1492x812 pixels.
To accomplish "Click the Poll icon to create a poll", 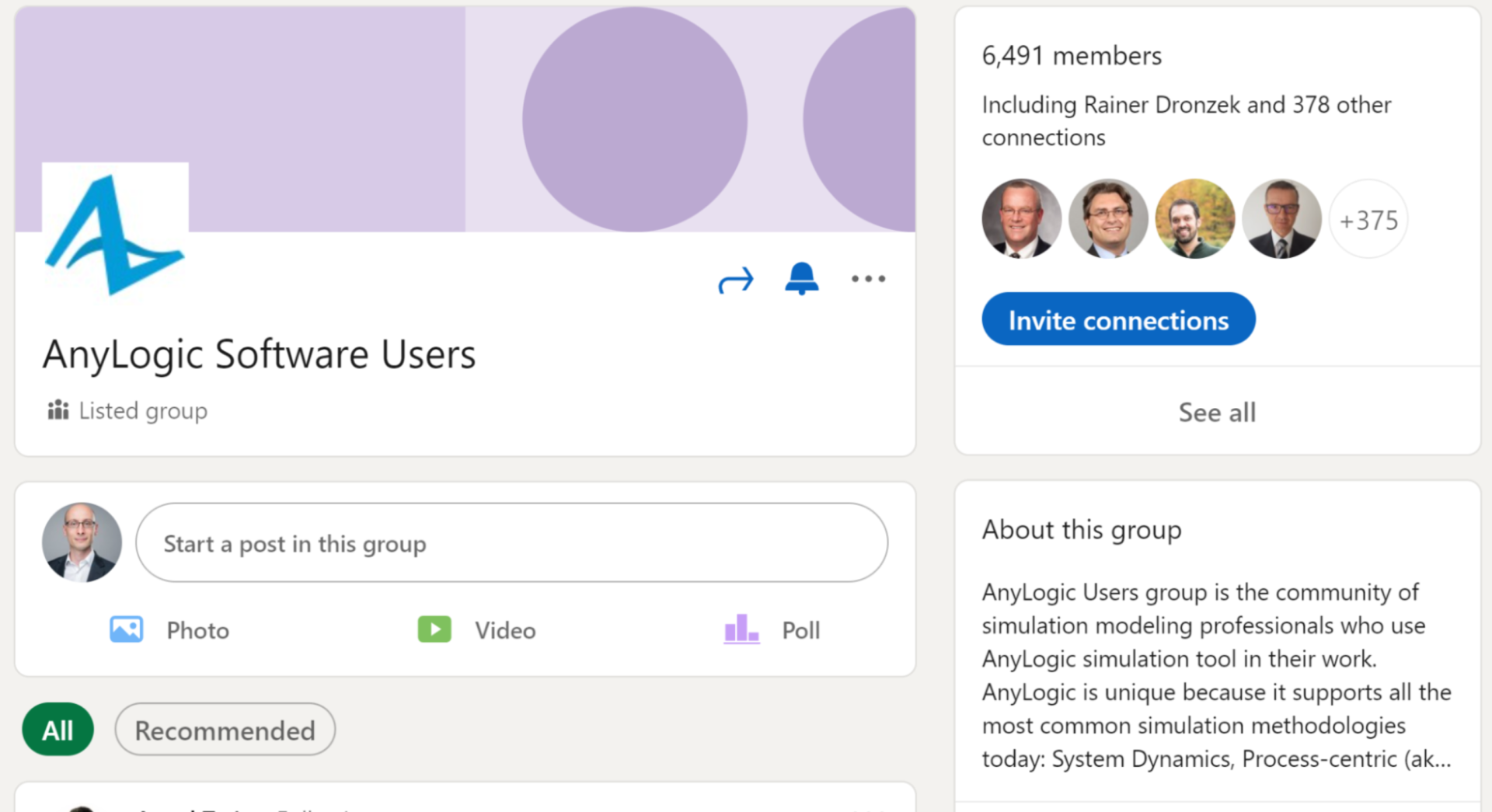I will point(741,629).
